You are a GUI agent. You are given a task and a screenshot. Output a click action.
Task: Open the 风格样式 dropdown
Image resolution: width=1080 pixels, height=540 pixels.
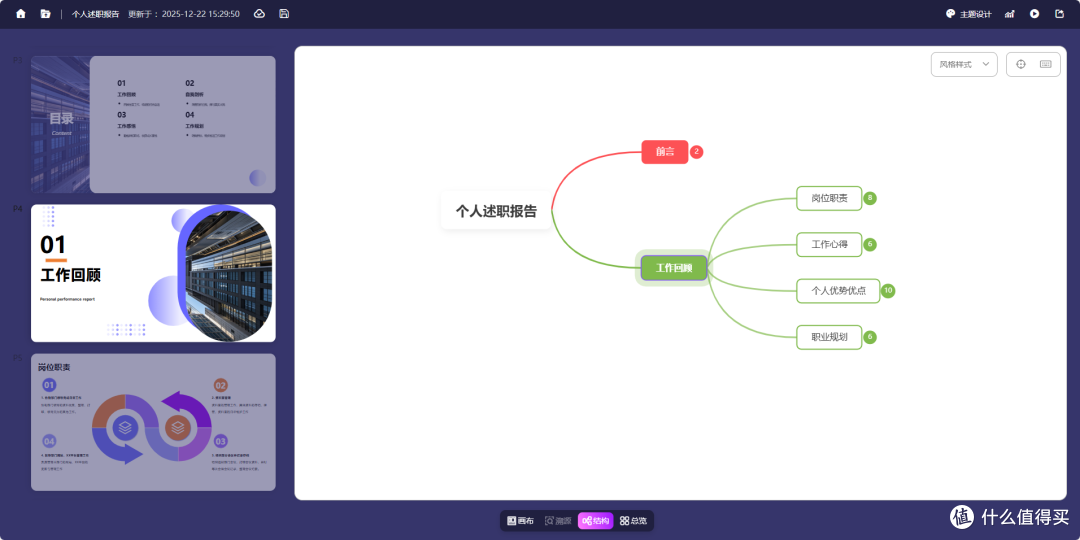964,64
